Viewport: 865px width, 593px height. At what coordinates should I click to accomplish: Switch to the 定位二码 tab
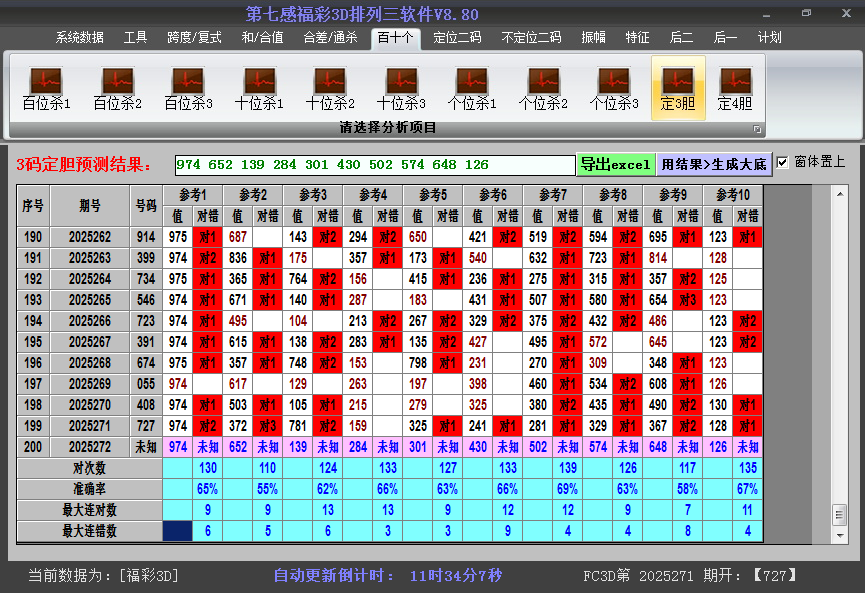pos(457,38)
